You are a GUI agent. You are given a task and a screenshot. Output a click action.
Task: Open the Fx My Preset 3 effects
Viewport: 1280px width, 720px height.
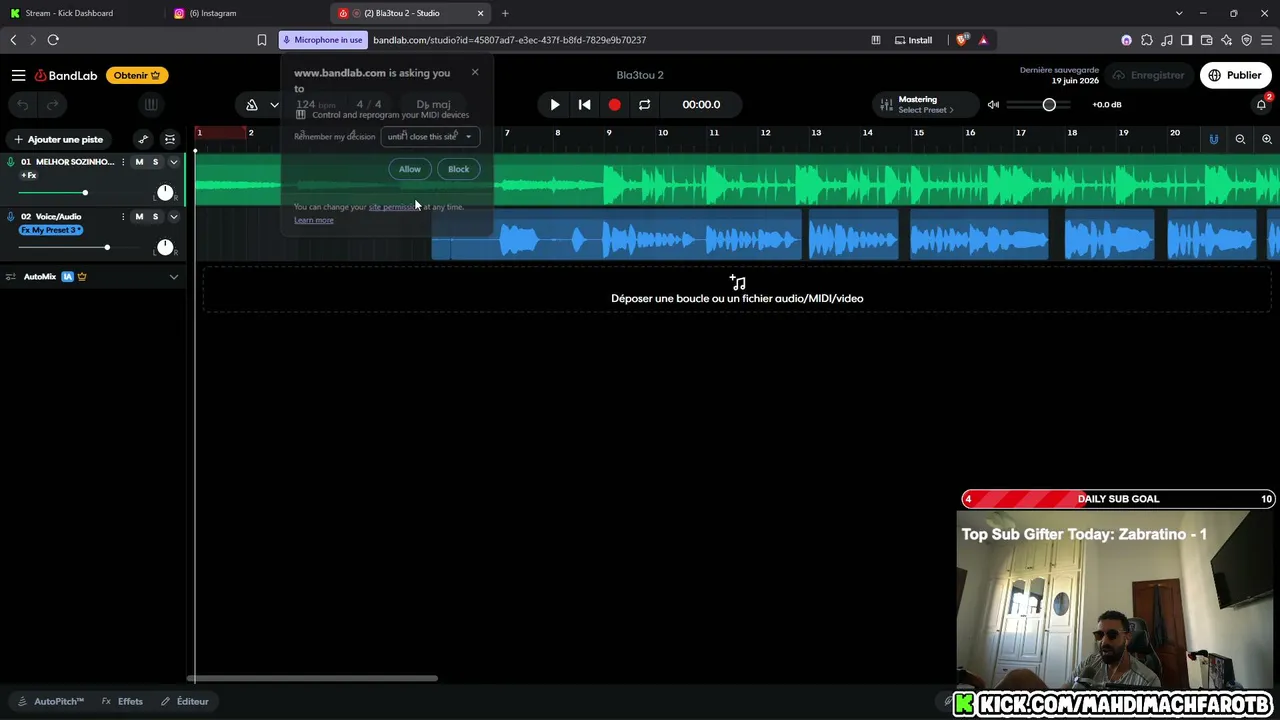tap(51, 230)
